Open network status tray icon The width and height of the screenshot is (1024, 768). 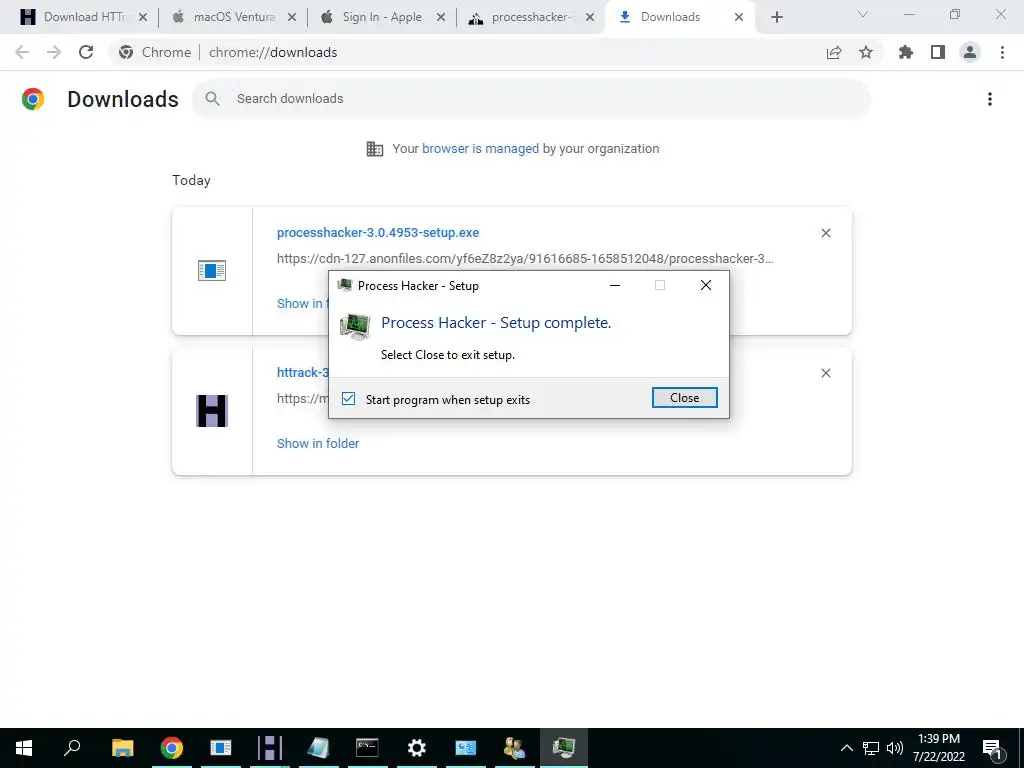tap(871, 748)
